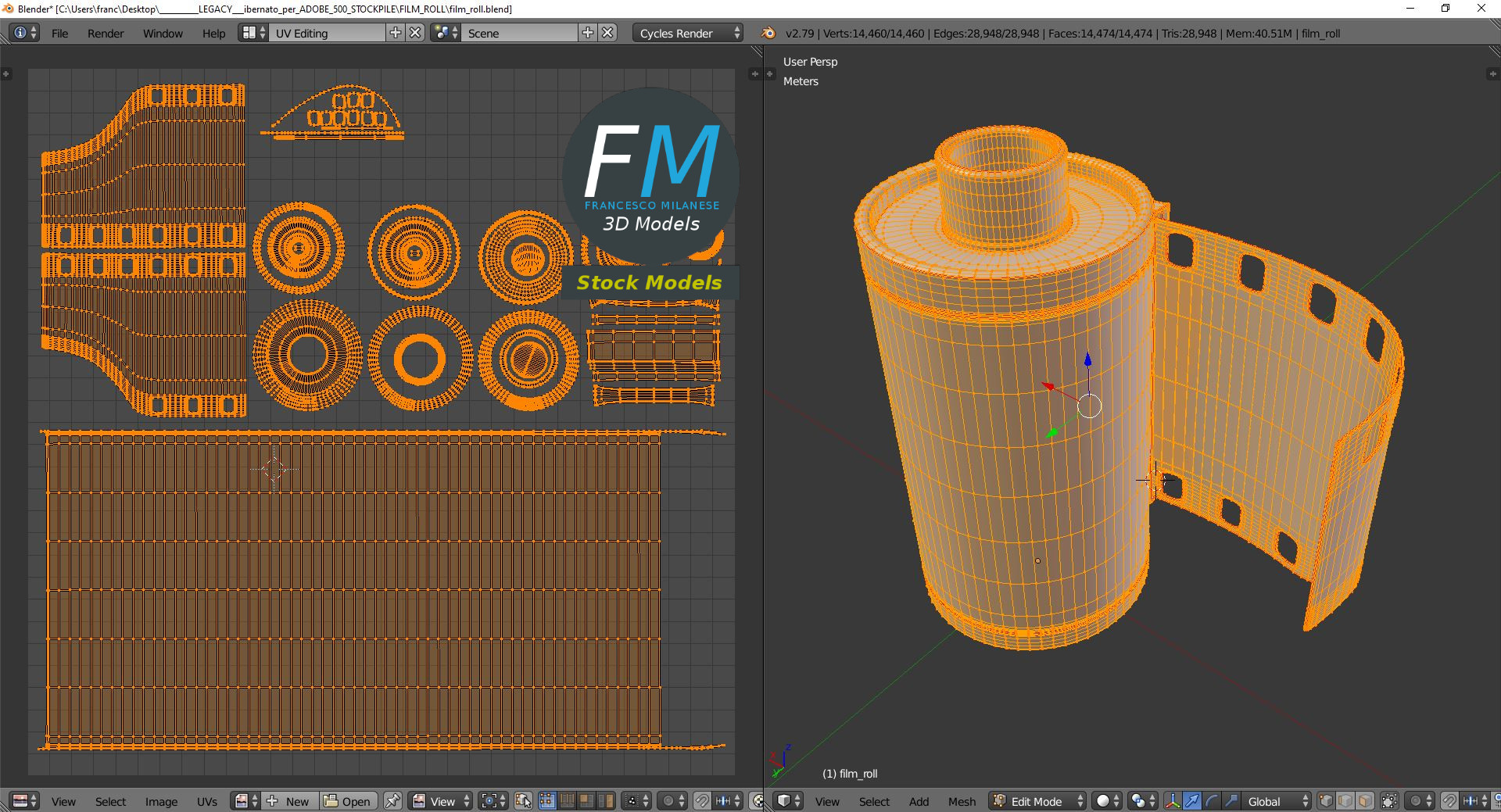Image resolution: width=1501 pixels, height=812 pixels.
Task: Open the 3D View Select menu
Action: (x=874, y=802)
